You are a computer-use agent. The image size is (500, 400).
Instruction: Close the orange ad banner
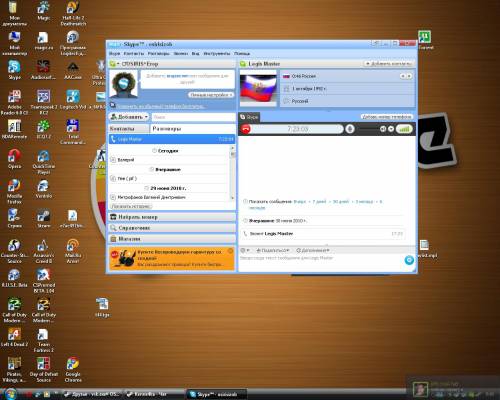(230, 251)
